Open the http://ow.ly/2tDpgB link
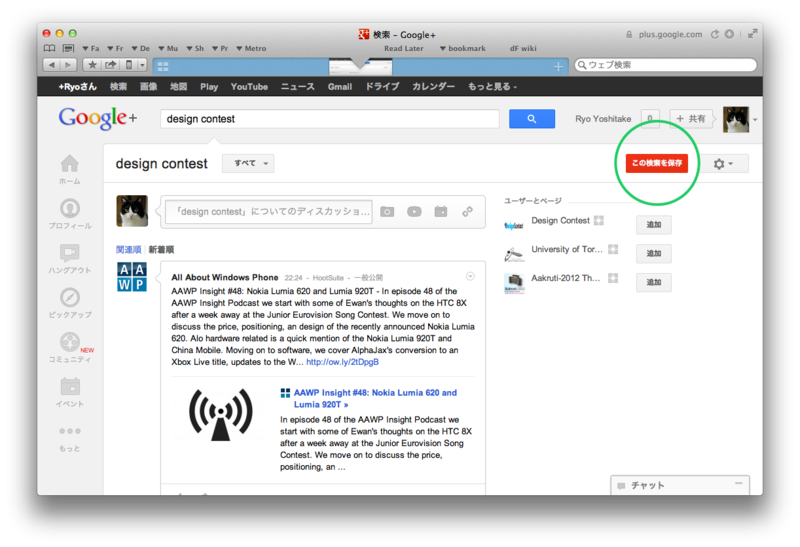 [342, 362]
